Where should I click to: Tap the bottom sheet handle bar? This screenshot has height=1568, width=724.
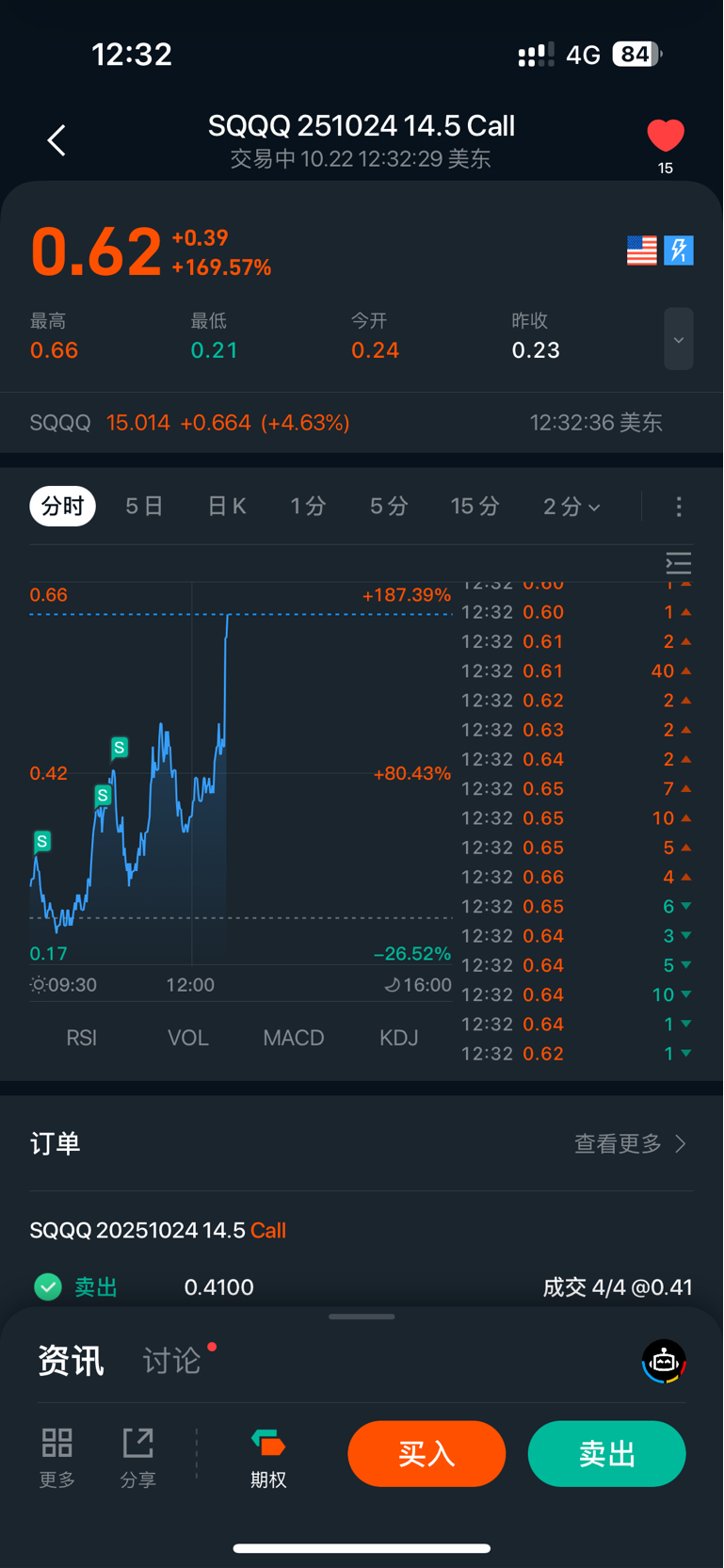pyautogui.click(x=362, y=1317)
